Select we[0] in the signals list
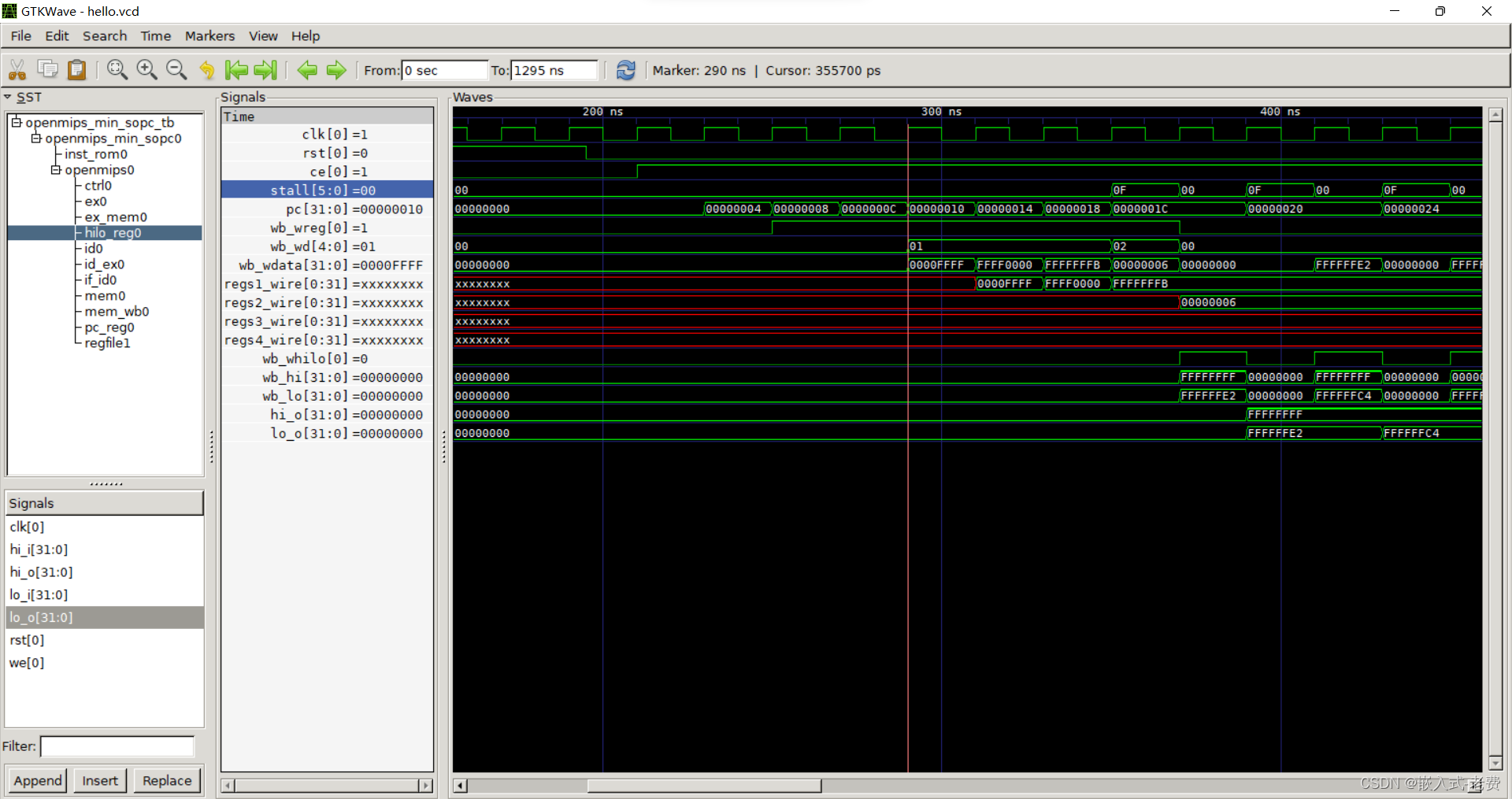This screenshot has width=1512, height=799. (x=105, y=663)
